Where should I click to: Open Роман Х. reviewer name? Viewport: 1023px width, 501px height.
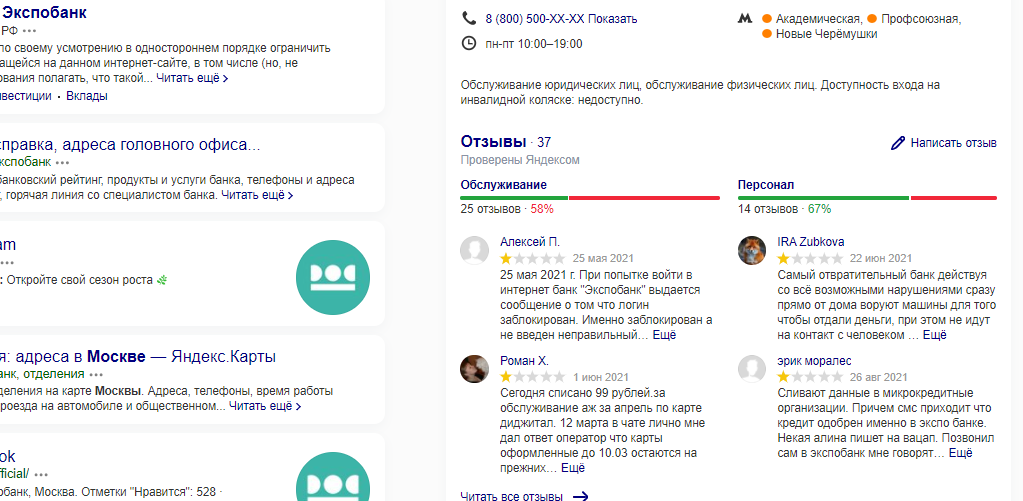point(525,361)
